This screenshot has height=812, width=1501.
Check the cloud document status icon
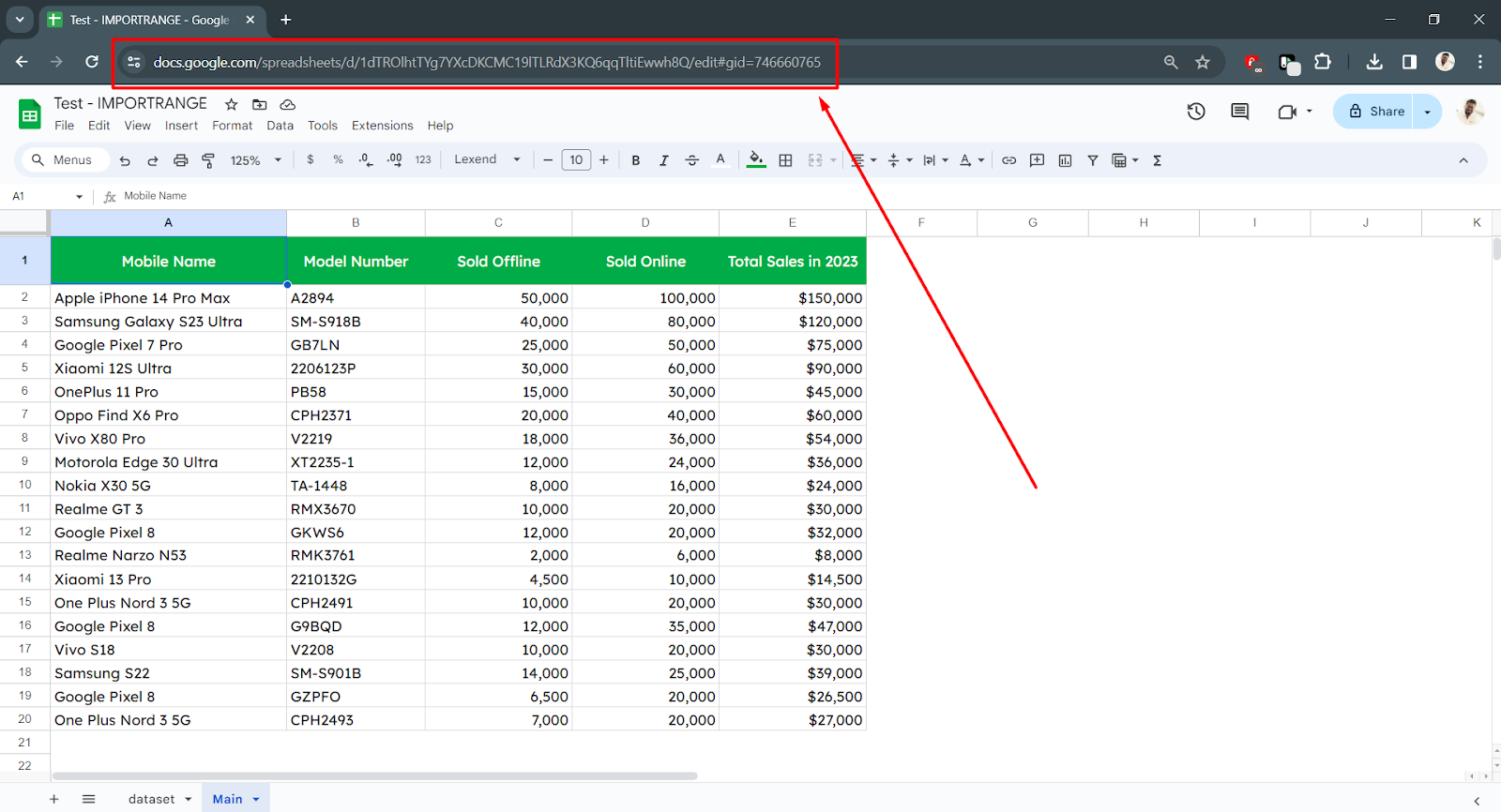click(287, 104)
